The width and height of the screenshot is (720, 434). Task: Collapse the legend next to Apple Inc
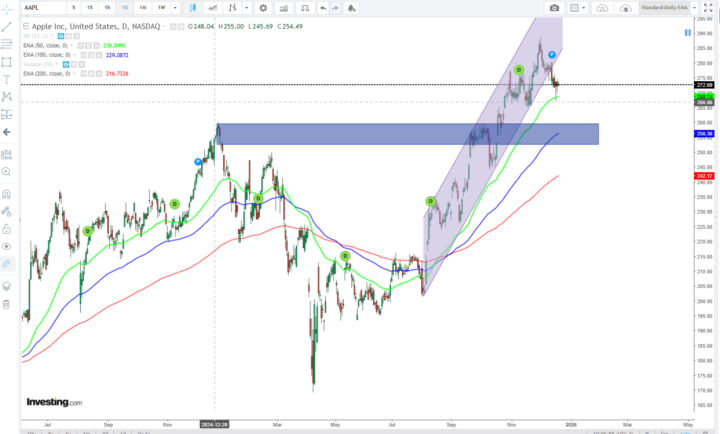tap(26, 26)
